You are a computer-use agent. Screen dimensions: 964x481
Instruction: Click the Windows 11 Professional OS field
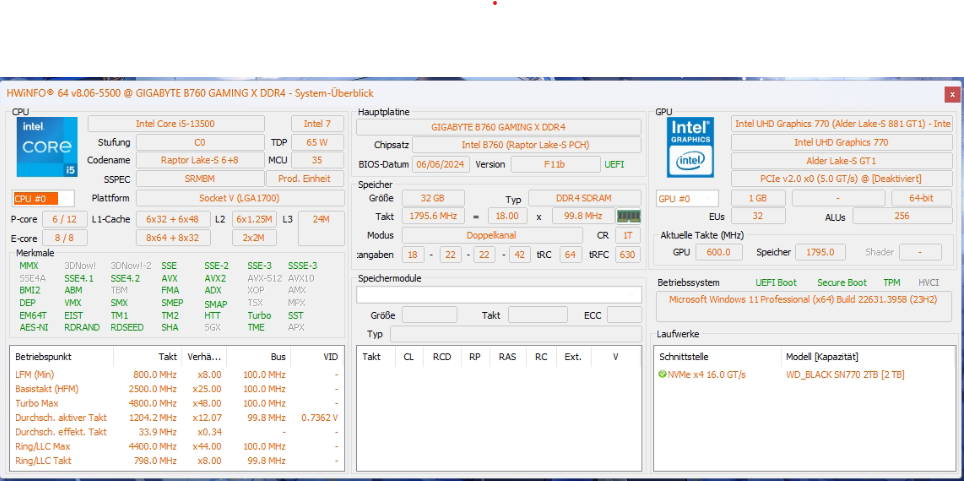point(805,307)
